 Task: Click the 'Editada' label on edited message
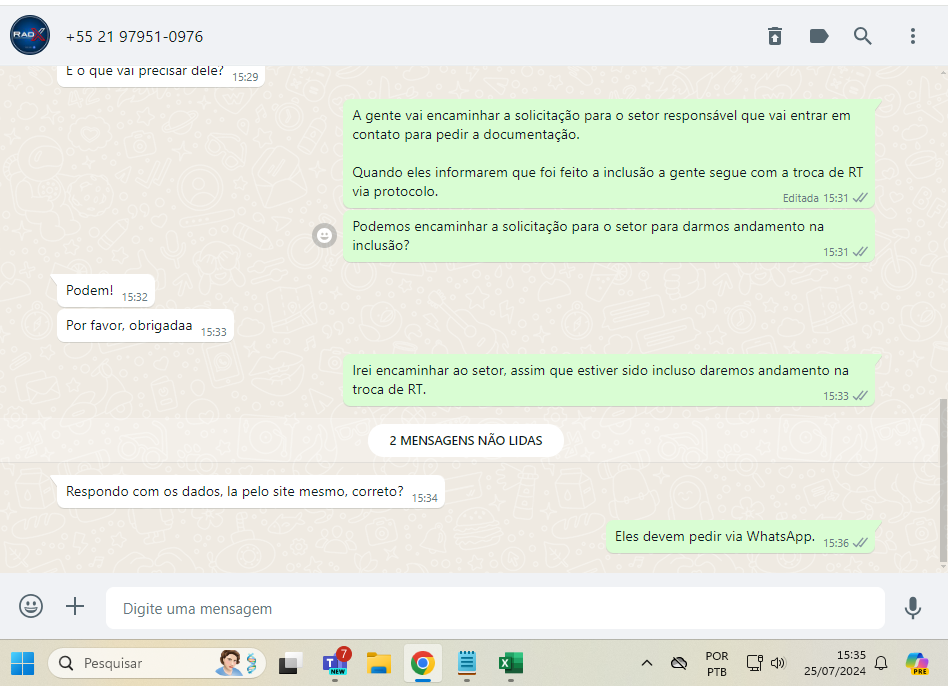pyautogui.click(x=800, y=198)
